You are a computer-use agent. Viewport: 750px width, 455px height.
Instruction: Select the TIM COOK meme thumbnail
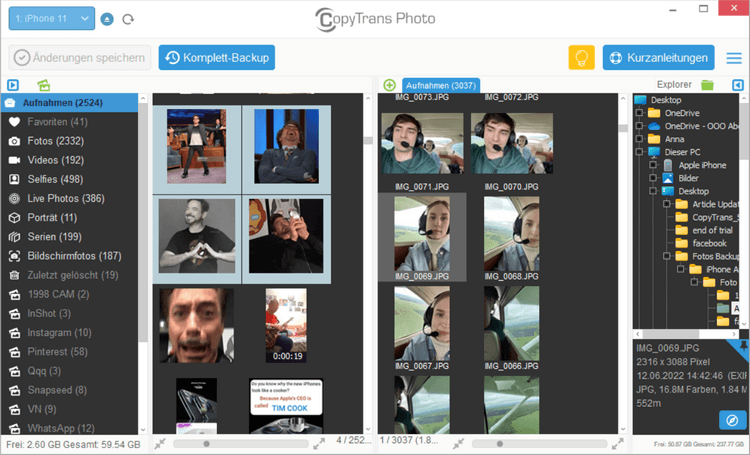click(286, 406)
